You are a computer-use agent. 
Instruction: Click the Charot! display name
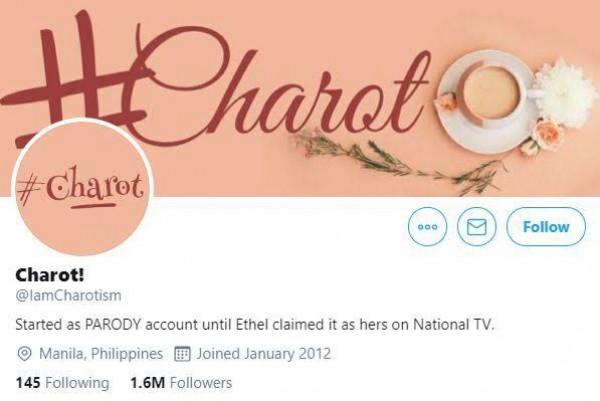[50, 274]
